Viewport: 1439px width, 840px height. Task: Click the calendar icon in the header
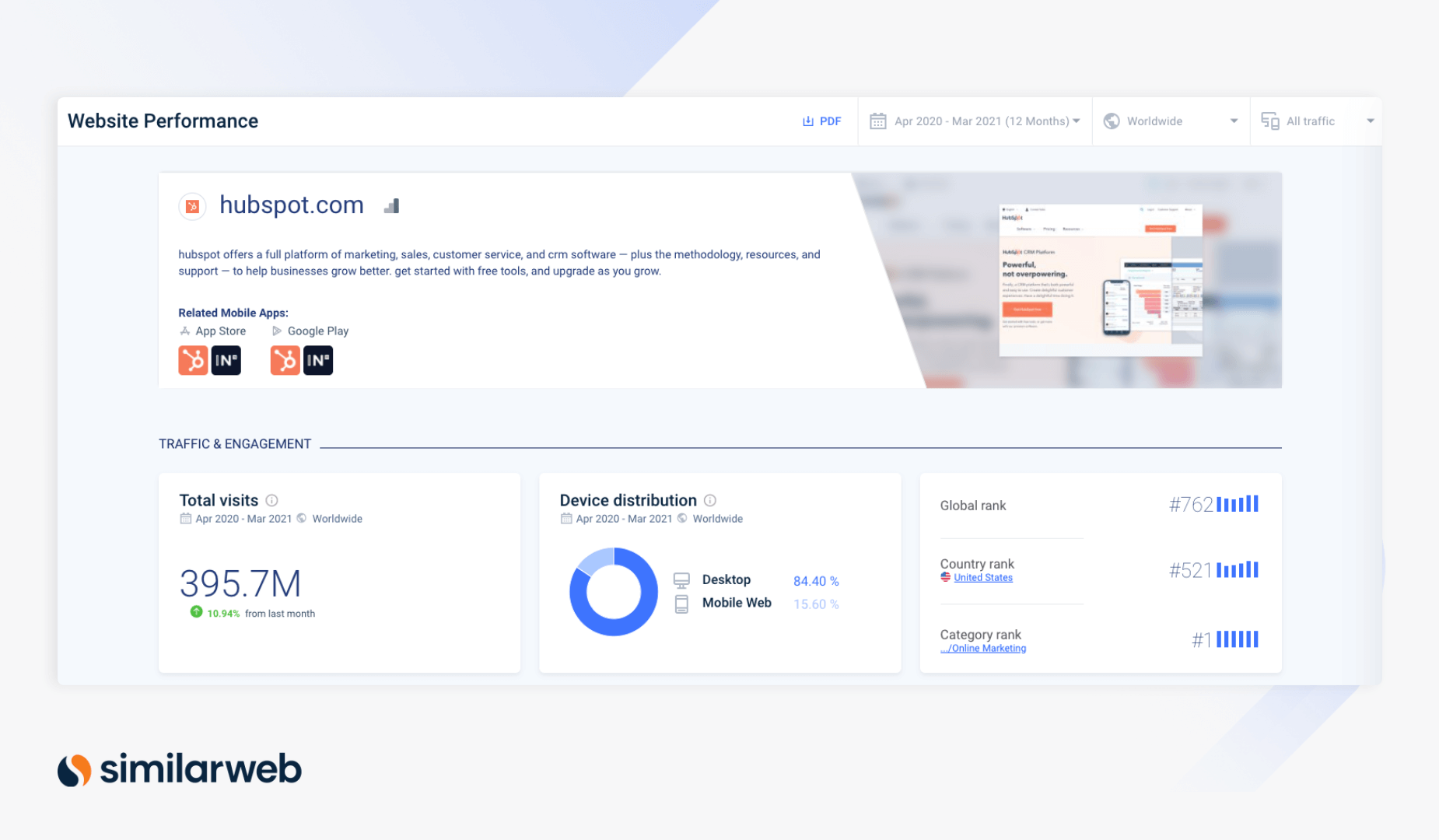click(x=878, y=121)
